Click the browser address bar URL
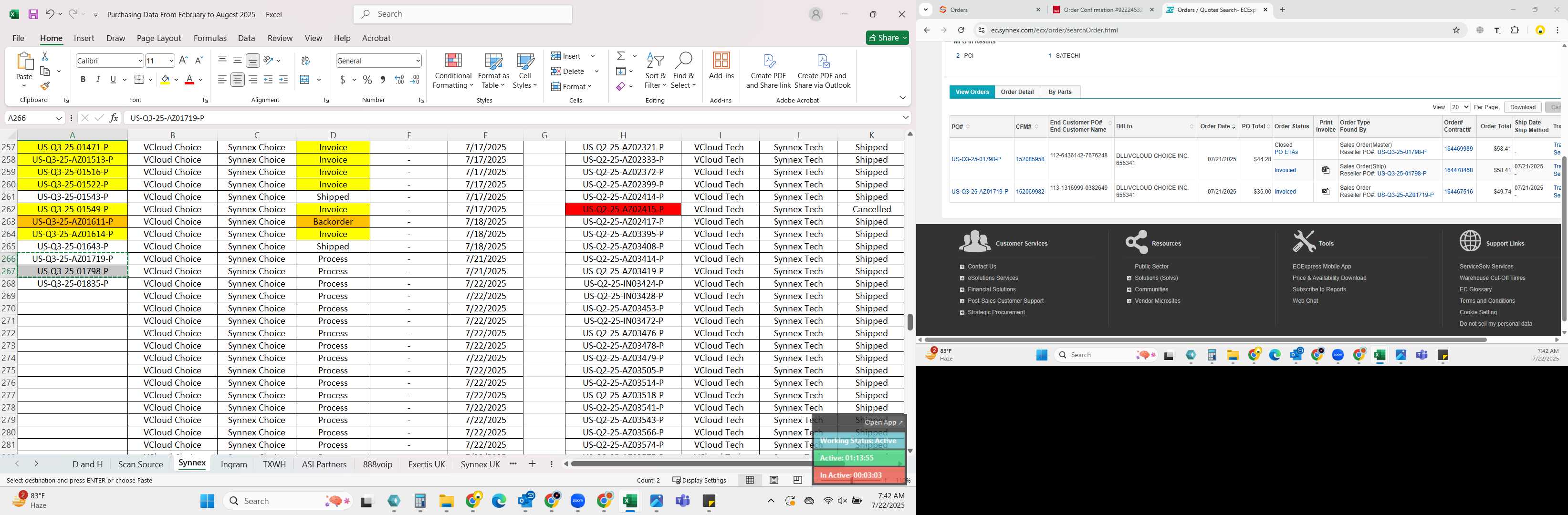Screen dimensions: 1568x515 click(x=1054, y=30)
